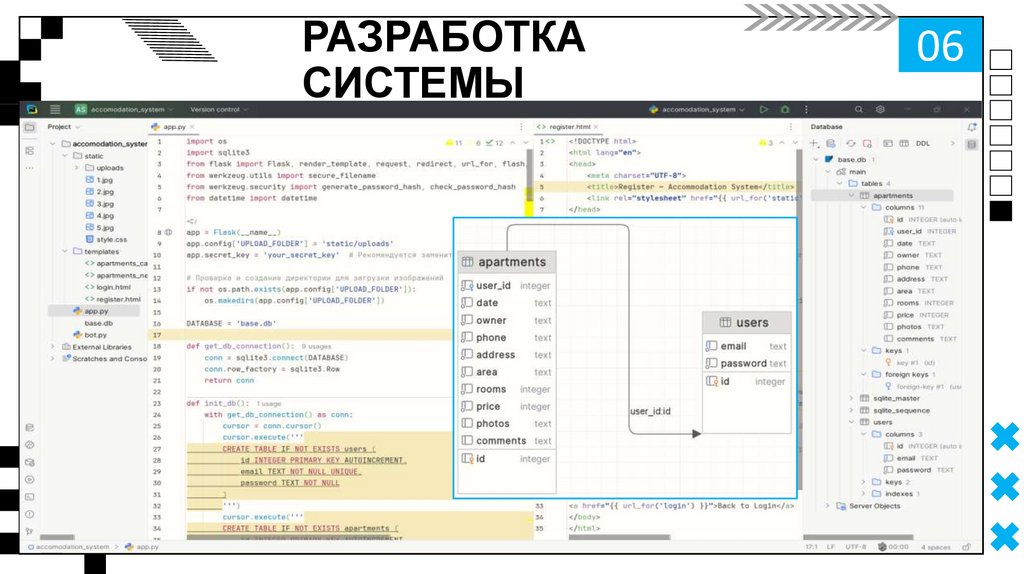Click the 4 spaces indent setting
Image resolution: width=1024 pixels, height=574 pixels.
click(936, 547)
